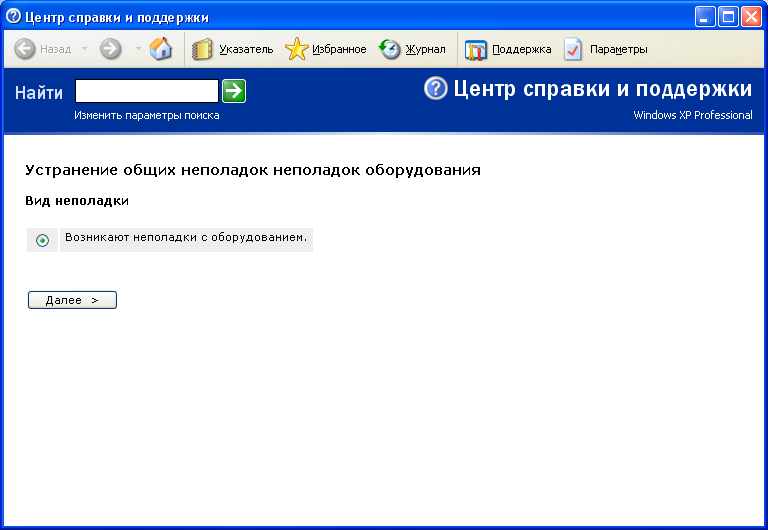Click the Поддержка toolbar label
Image resolution: width=768 pixels, height=530 pixels.
(x=522, y=49)
